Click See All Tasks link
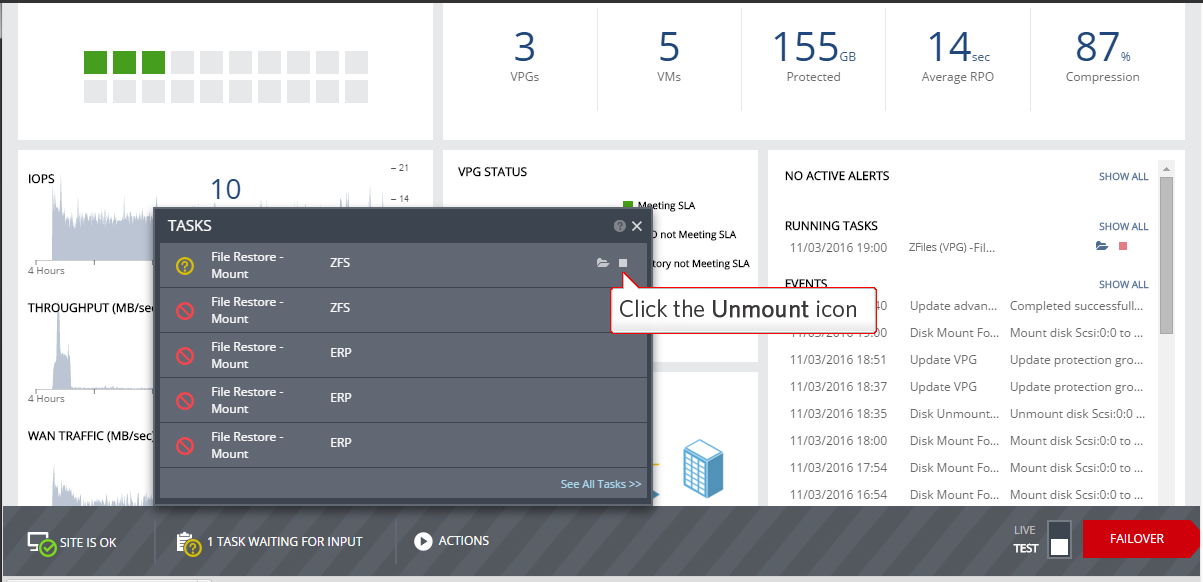Viewport: 1203px width, 582px height. 600,484
